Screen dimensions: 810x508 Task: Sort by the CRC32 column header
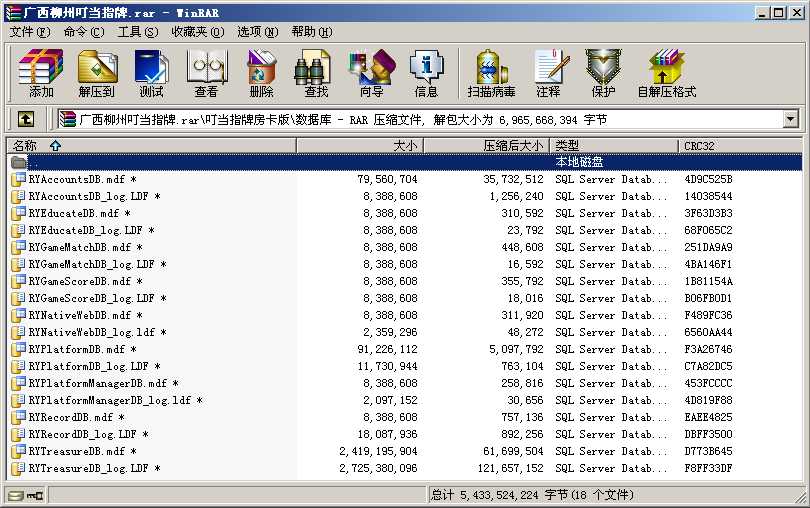click(741, 146)
